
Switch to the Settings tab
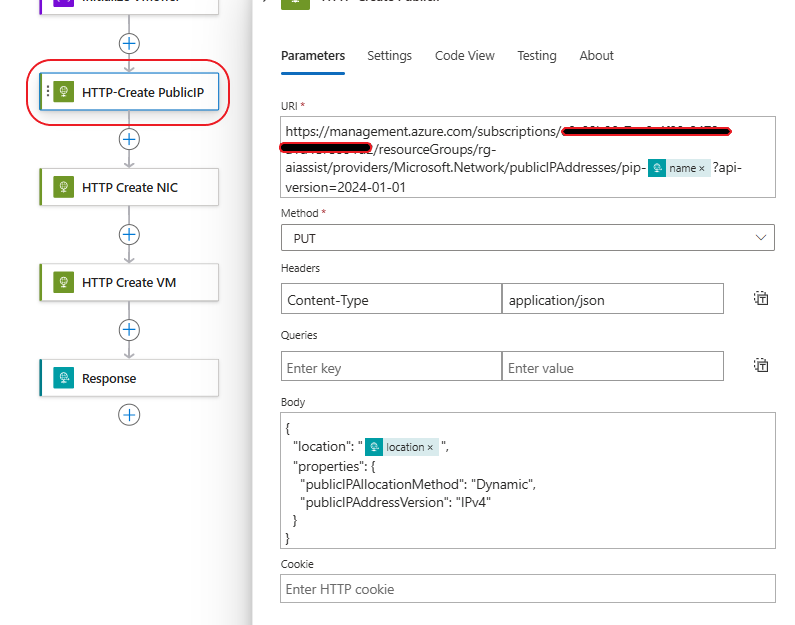pos(389,56)
